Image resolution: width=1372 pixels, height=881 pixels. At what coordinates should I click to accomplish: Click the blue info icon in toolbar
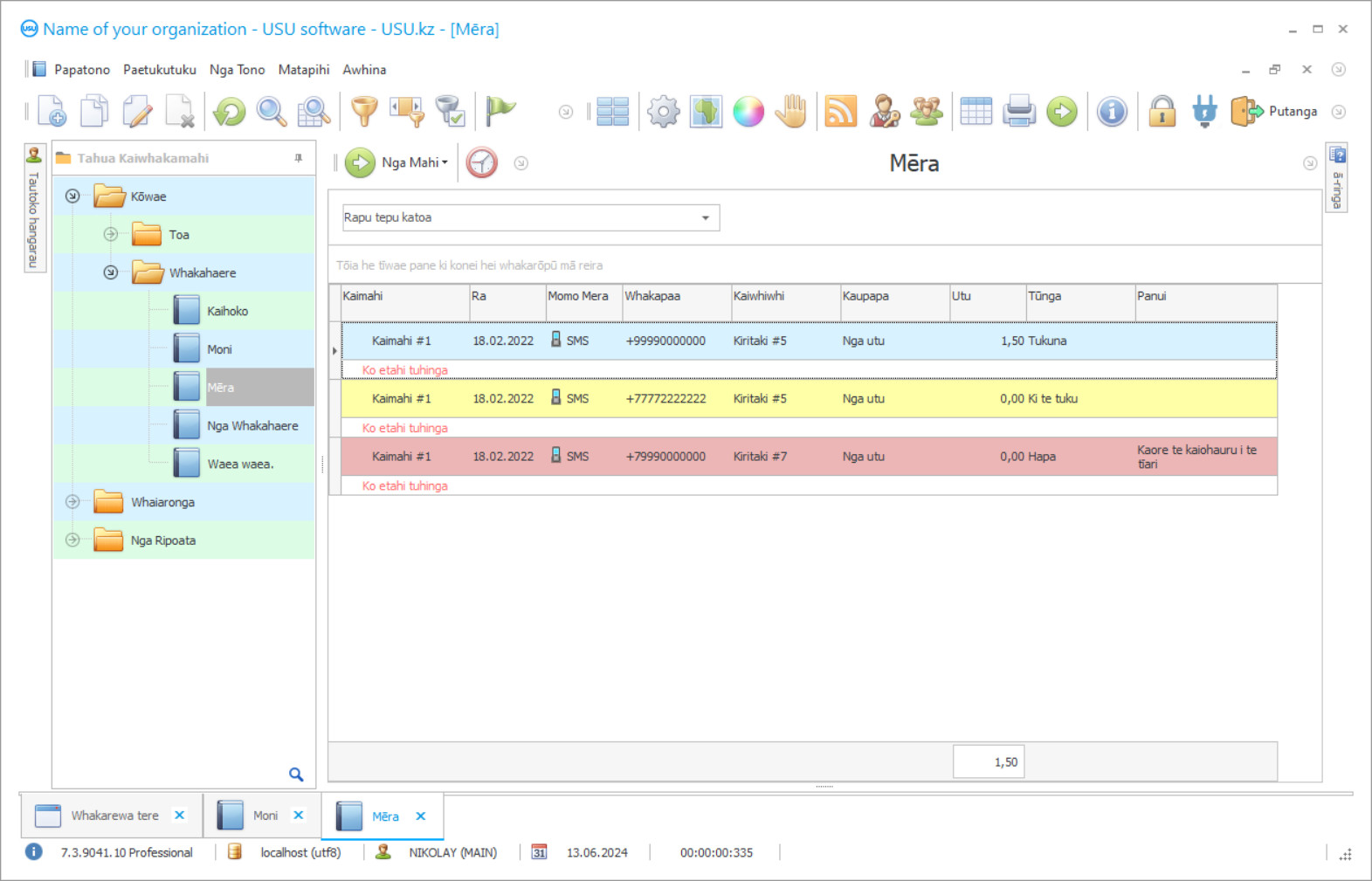pyautogui.click(x=1112, y=112)
